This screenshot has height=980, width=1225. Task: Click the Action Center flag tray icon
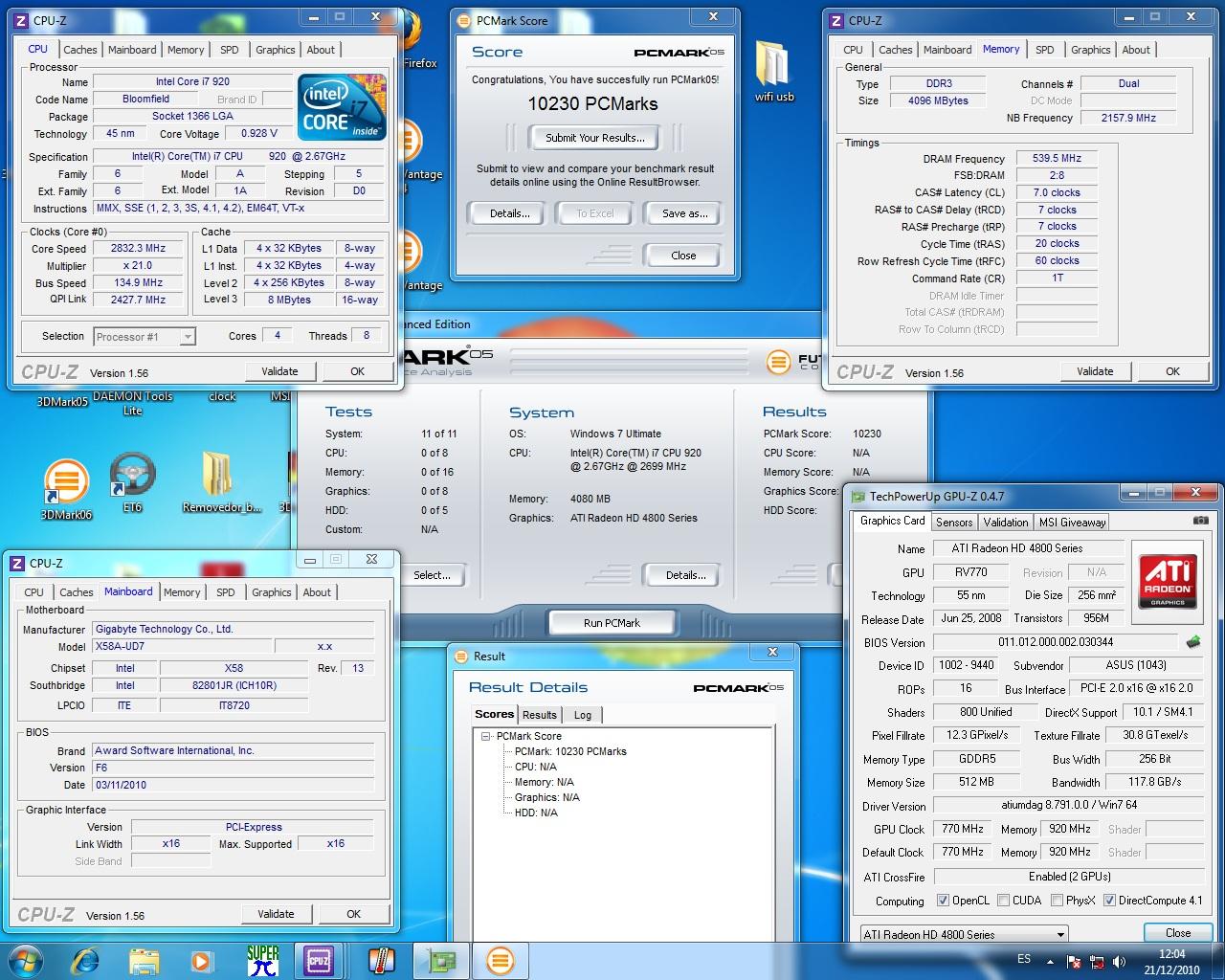tap(1074, 962)
